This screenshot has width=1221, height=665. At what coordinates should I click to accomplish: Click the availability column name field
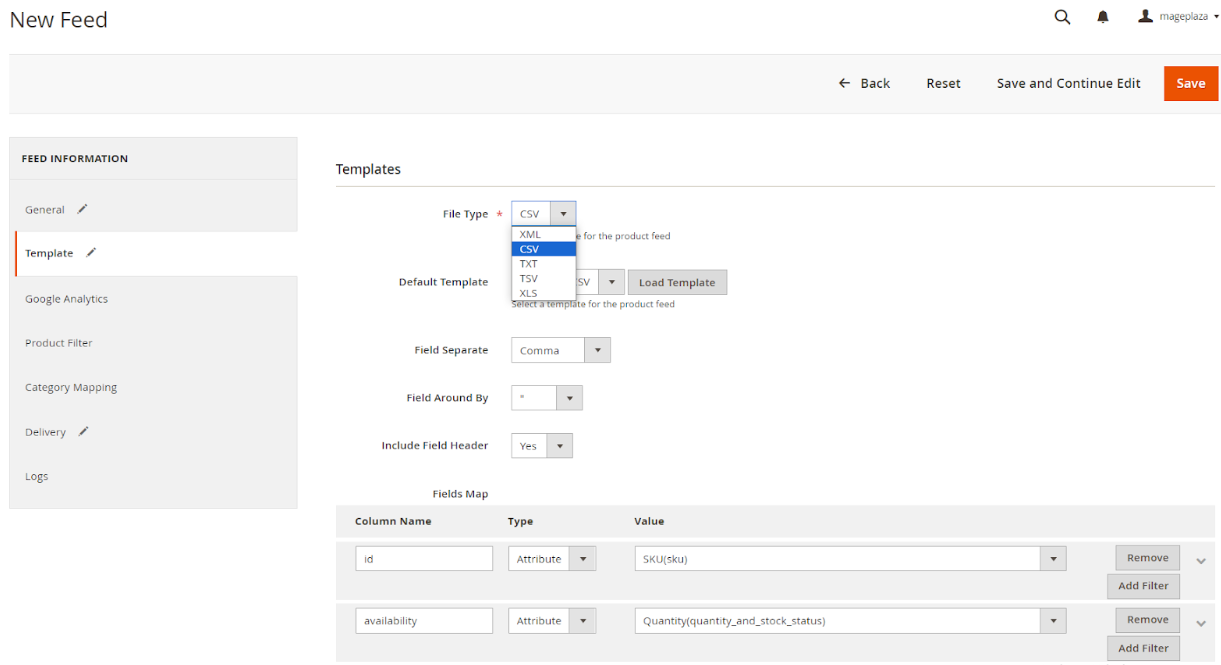click(x=424, y=621)
